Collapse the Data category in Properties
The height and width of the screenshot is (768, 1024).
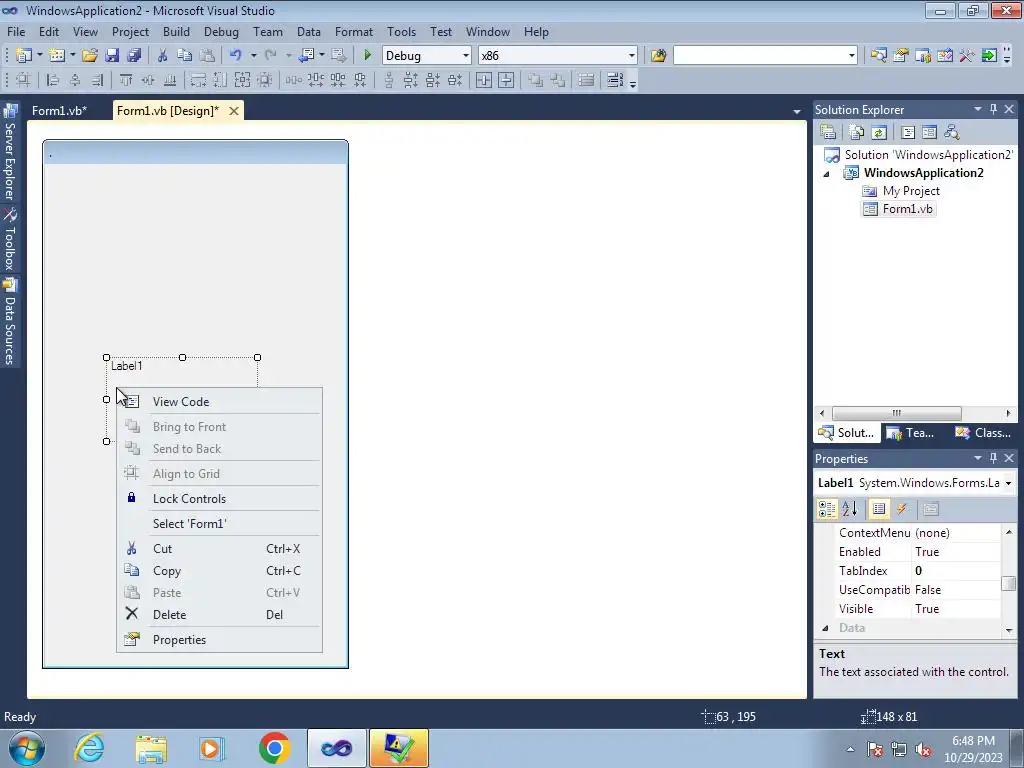825,628
